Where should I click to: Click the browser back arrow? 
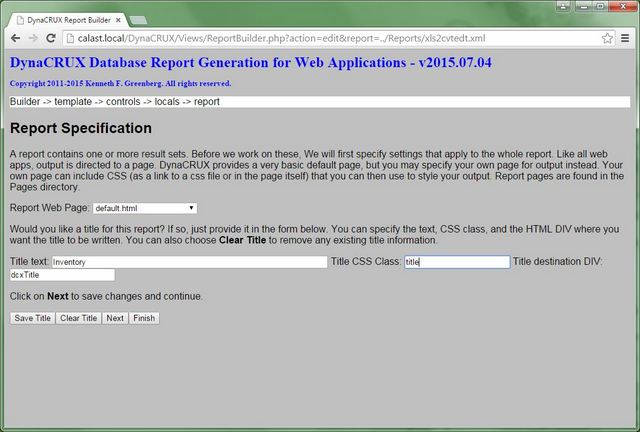(x=16, y=38)
